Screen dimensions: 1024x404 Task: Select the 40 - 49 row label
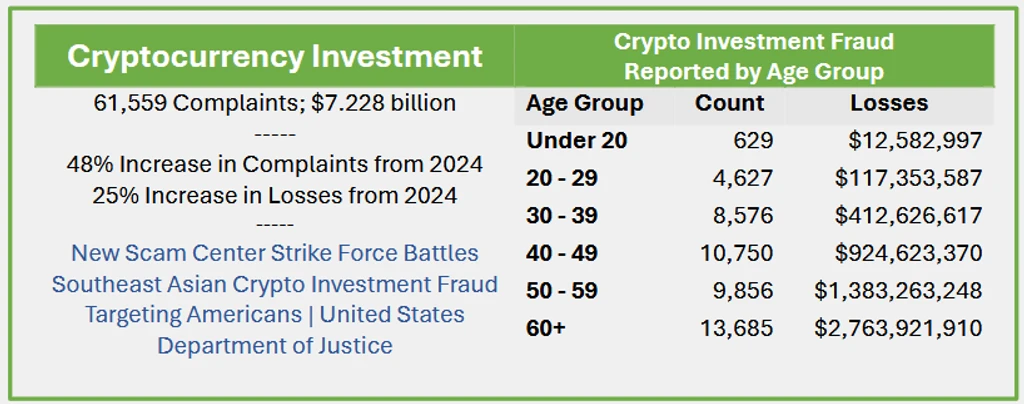(562, 253)
